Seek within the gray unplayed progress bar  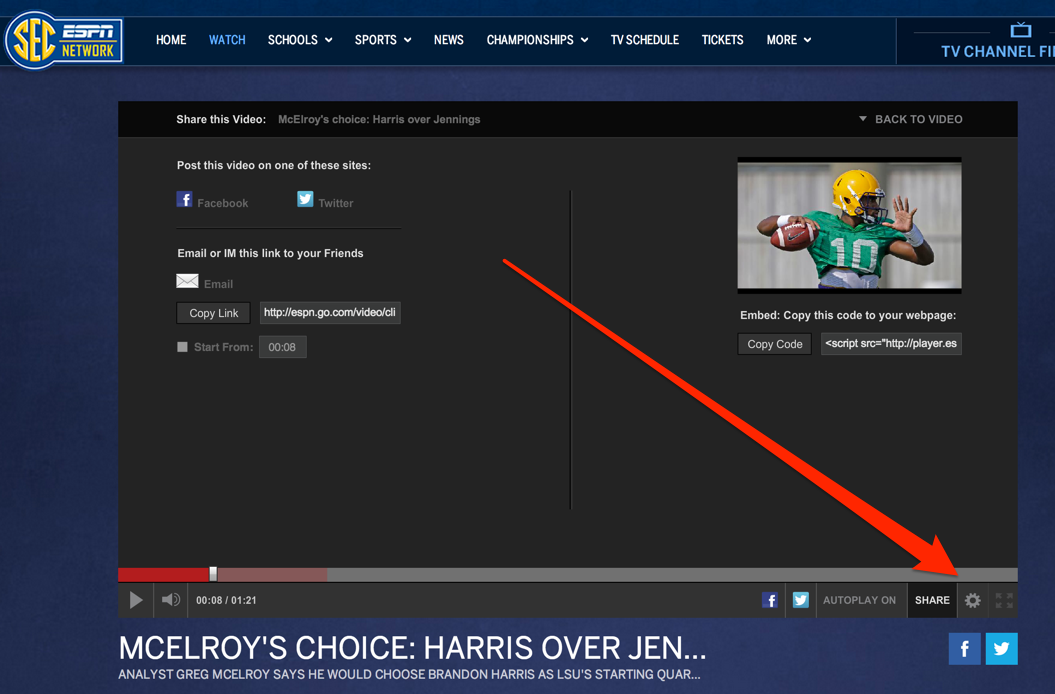pos(672,574)
